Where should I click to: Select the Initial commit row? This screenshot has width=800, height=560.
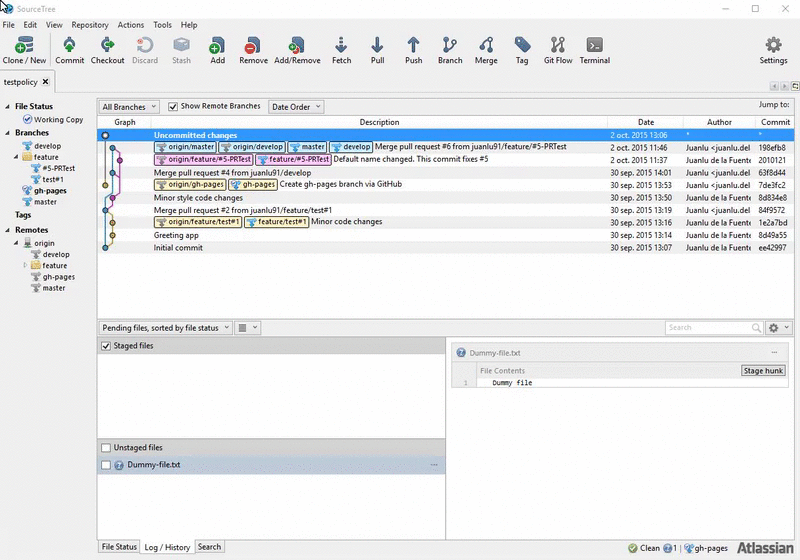[445, 248]
